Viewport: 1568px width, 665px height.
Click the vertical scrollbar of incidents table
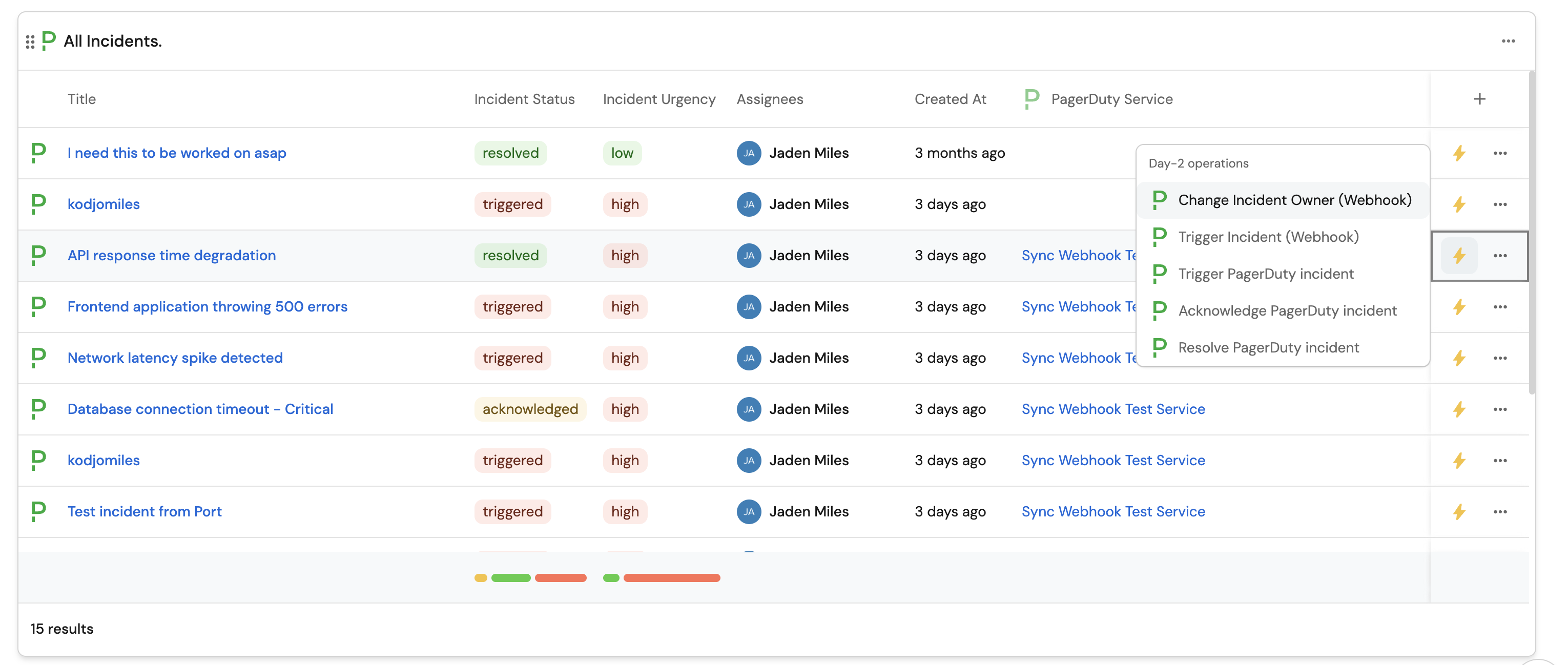tap(1532, 231)
